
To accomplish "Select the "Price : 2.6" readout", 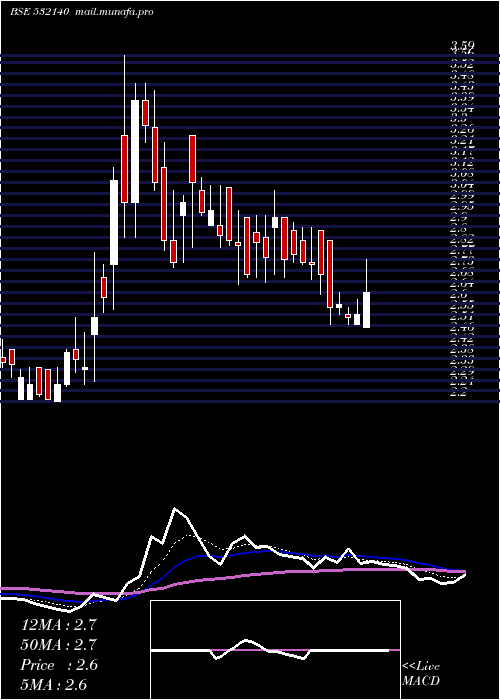I will pos(58,665).
